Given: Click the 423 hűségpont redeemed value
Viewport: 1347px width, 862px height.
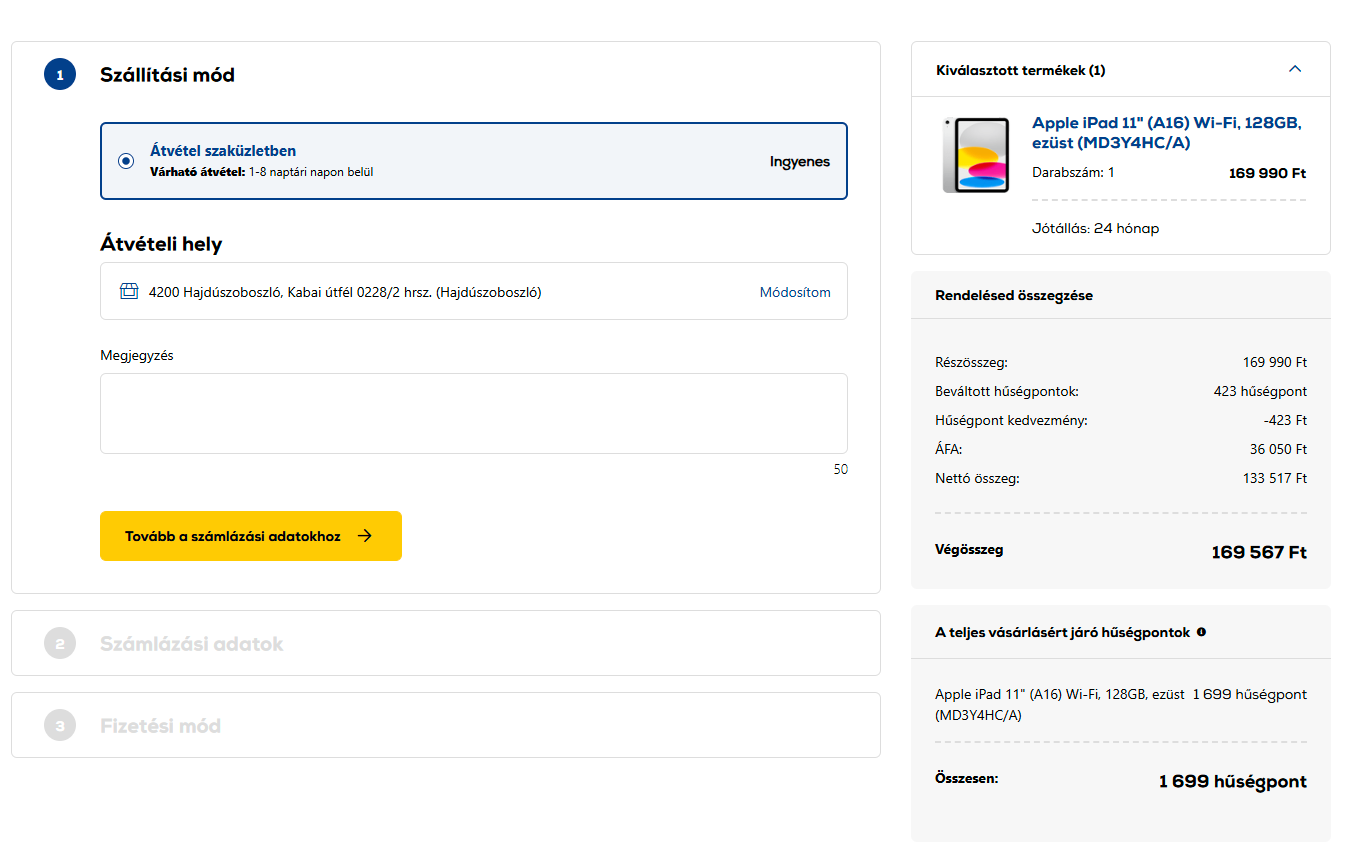Looking at the screenshot, I should 1260,391.
